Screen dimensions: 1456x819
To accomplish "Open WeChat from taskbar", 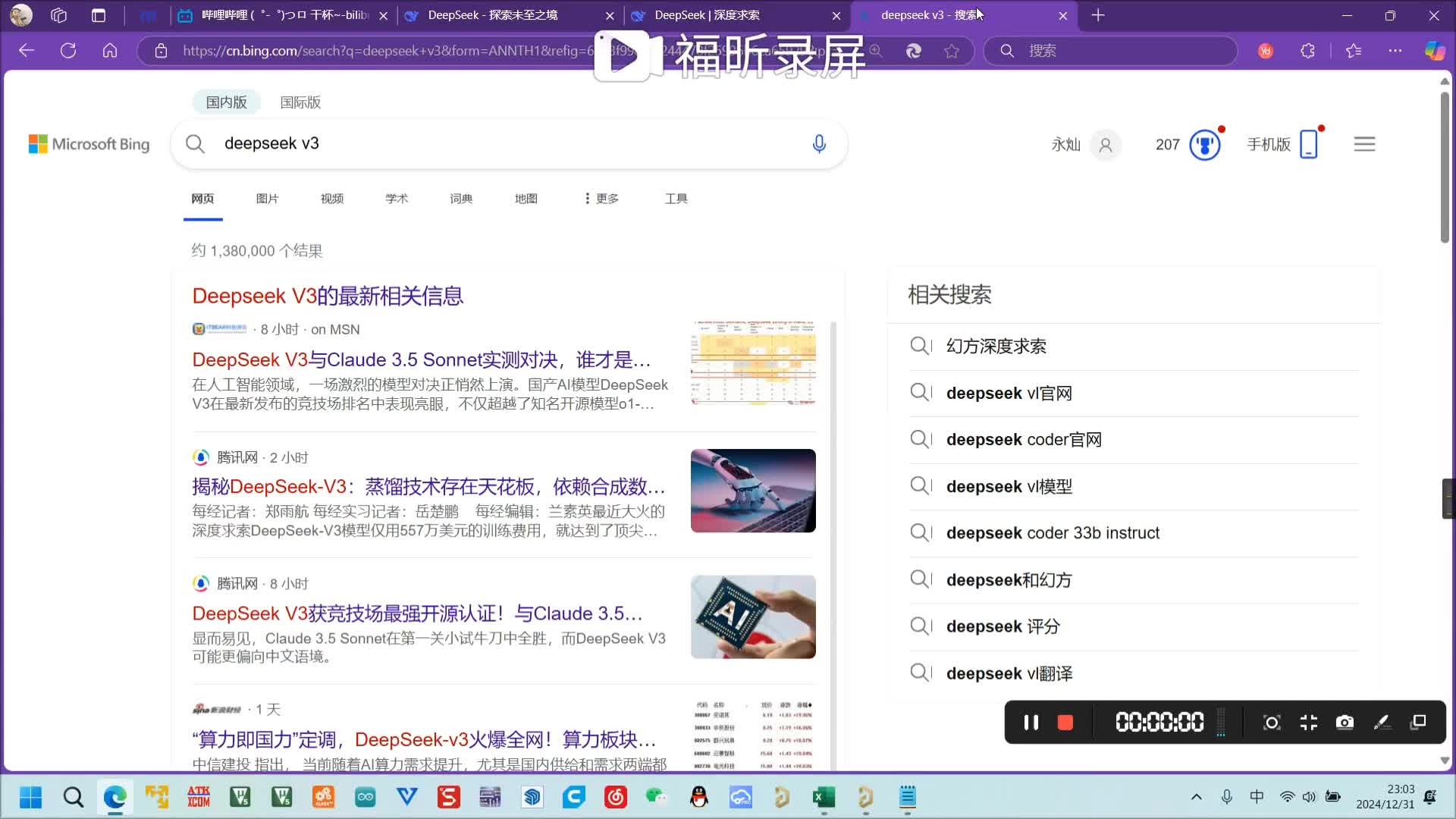I will (x=656, y=797).
